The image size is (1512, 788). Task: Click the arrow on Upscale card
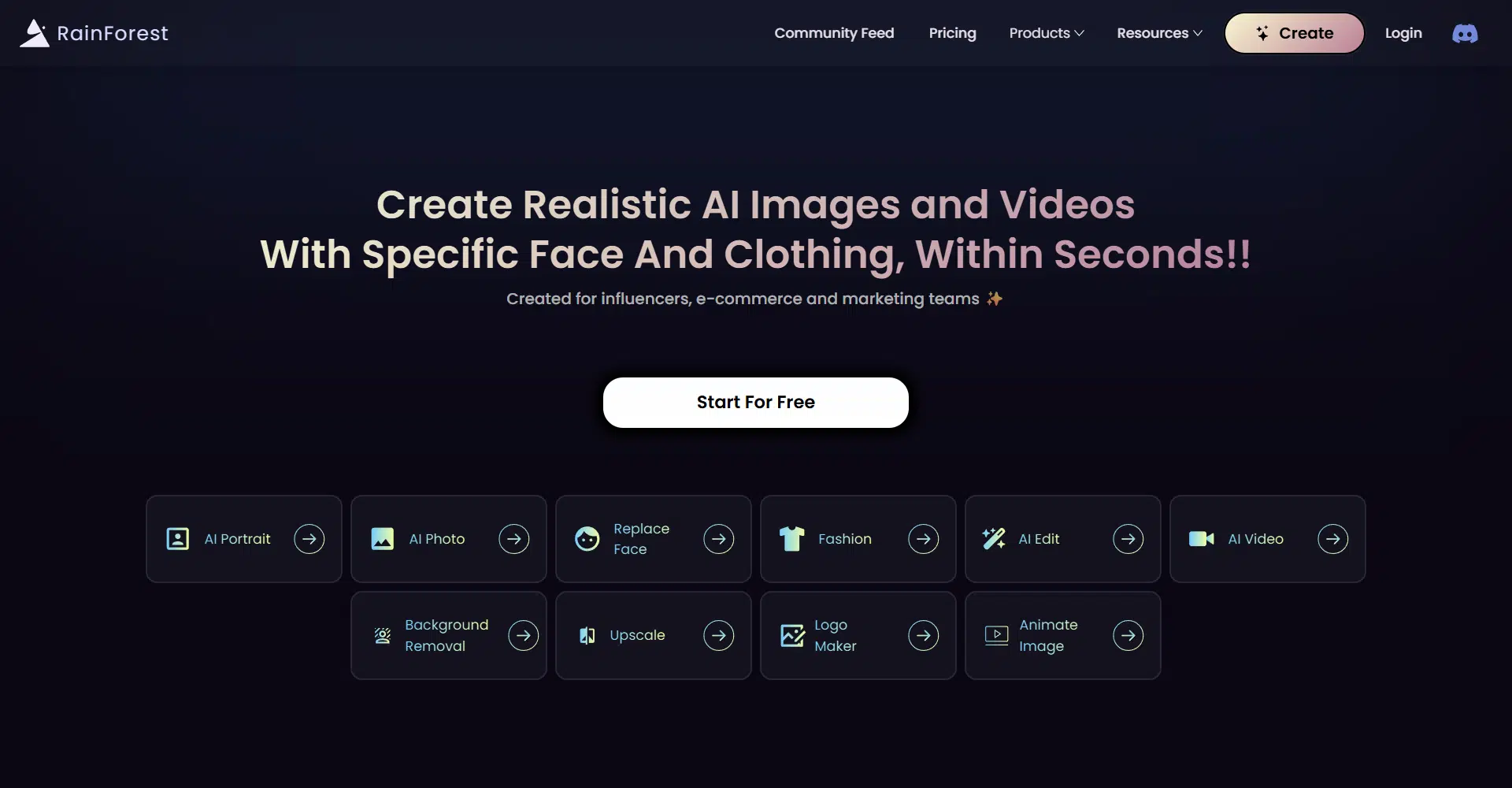718,635
